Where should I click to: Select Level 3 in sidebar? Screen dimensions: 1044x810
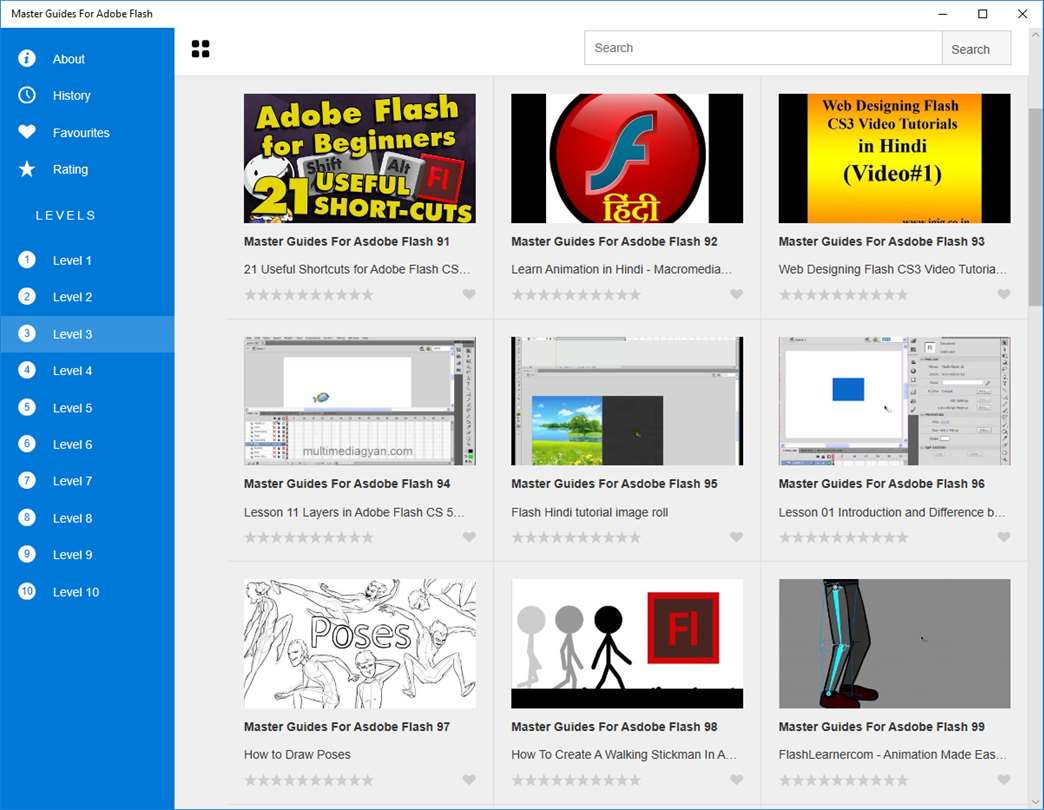[x=87, y=333]
